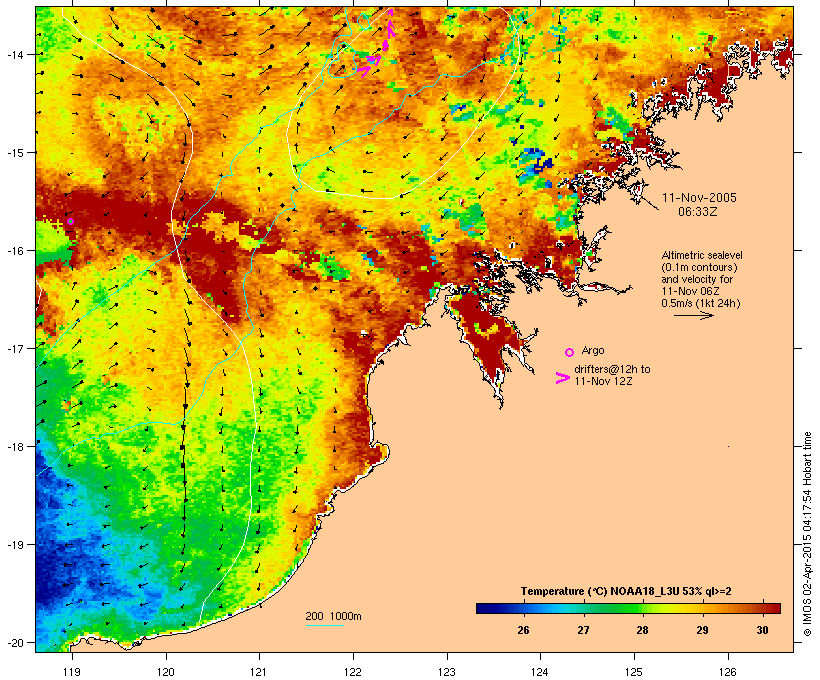820x680 pixels.
Task: Click the latitude axis label -19
Action: coord(15,545)
